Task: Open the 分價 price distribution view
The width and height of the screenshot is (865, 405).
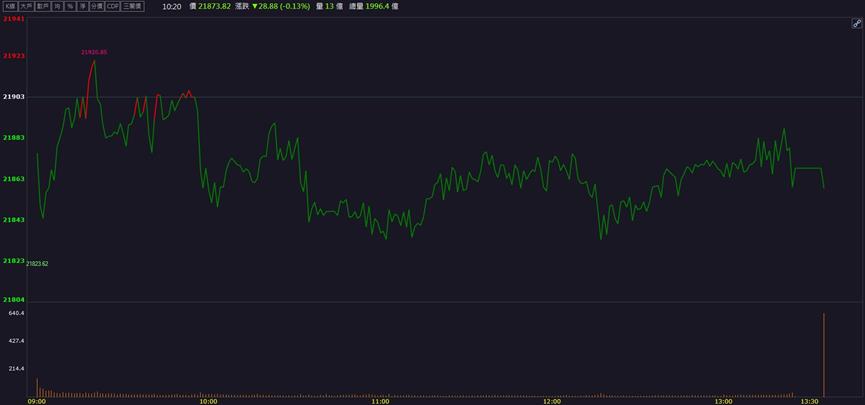Action: [x=97, y=6]
